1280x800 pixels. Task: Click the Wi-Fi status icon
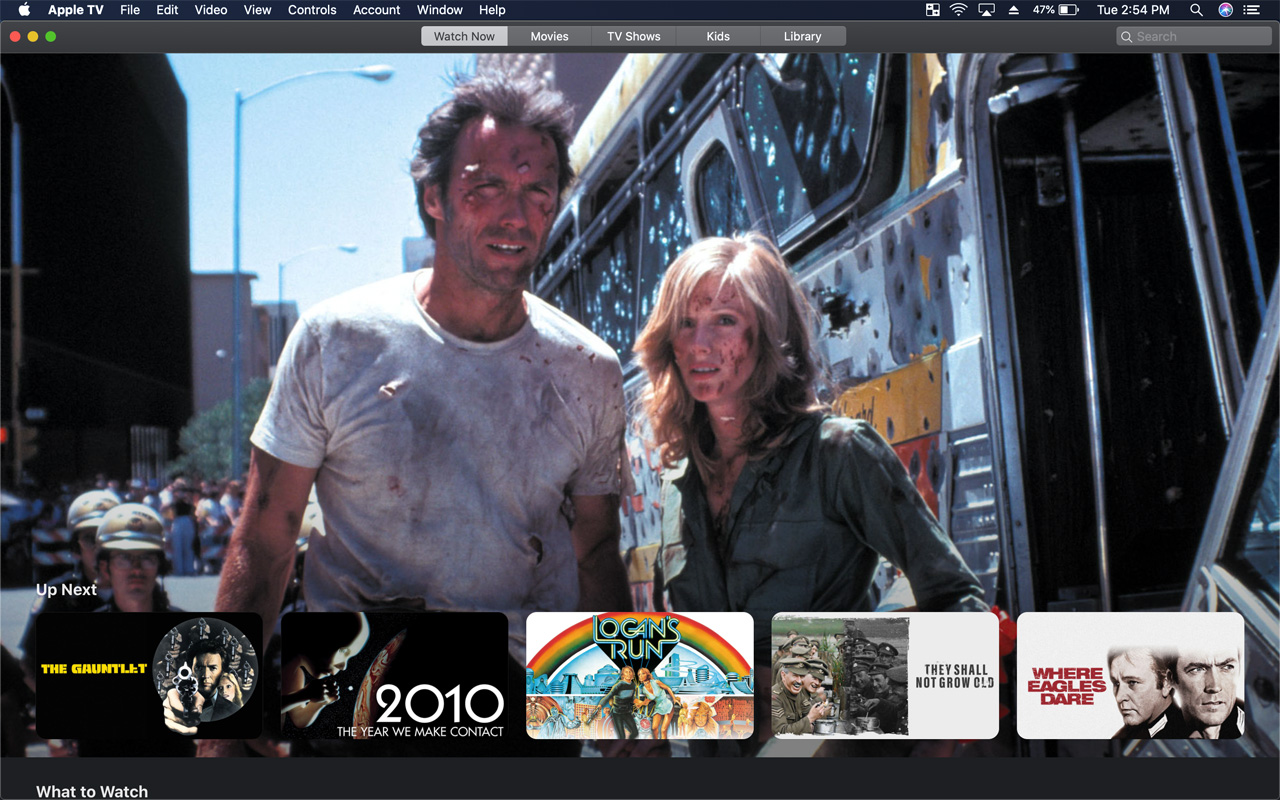click(x=959, y=10)
